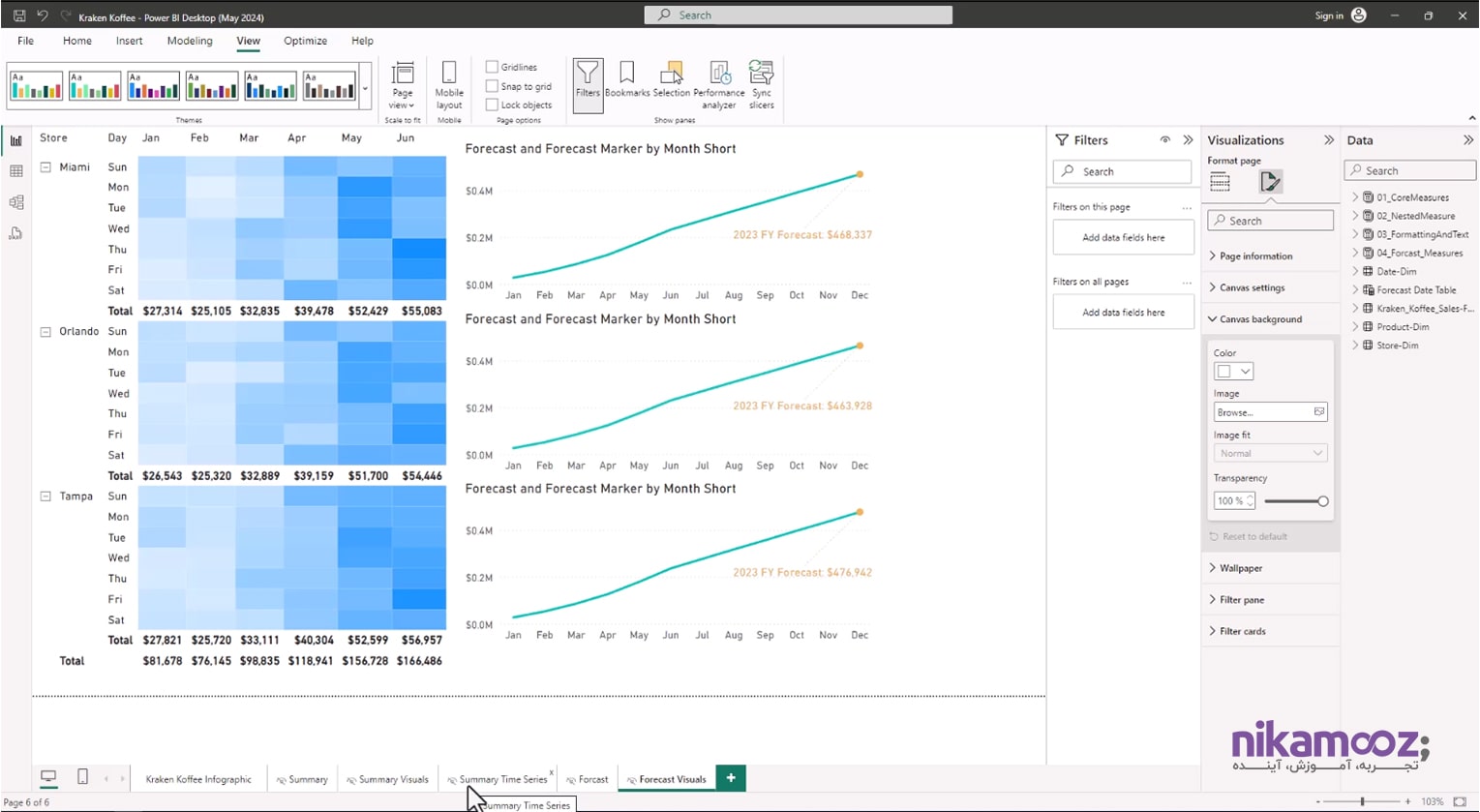
Task: Open Forcast page tab
Action: (x=588, y=779)
